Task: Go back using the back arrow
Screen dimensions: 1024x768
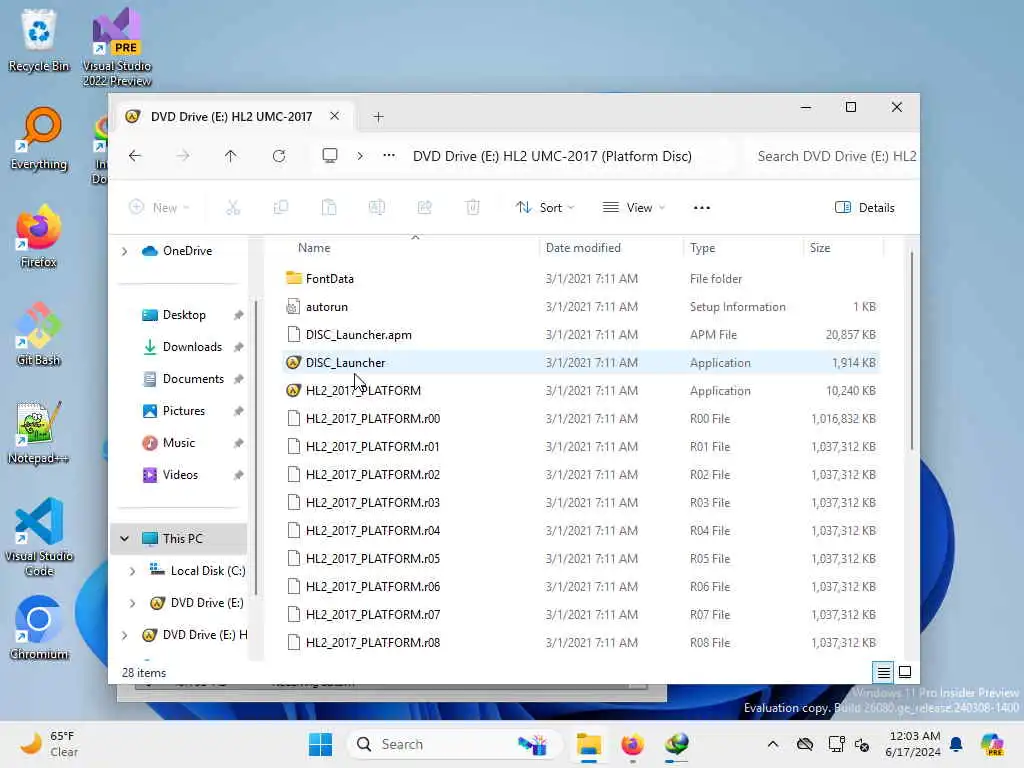Action: [x=135, y=156]
